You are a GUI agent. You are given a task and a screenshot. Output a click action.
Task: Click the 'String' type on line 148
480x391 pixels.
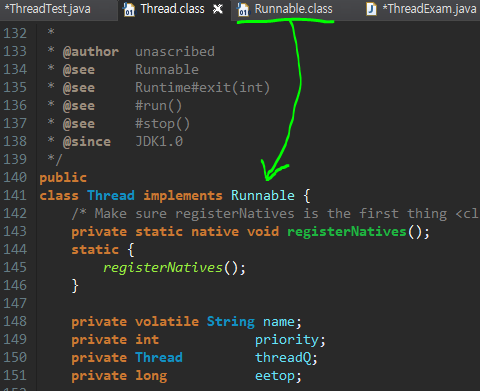click(231, 322)
